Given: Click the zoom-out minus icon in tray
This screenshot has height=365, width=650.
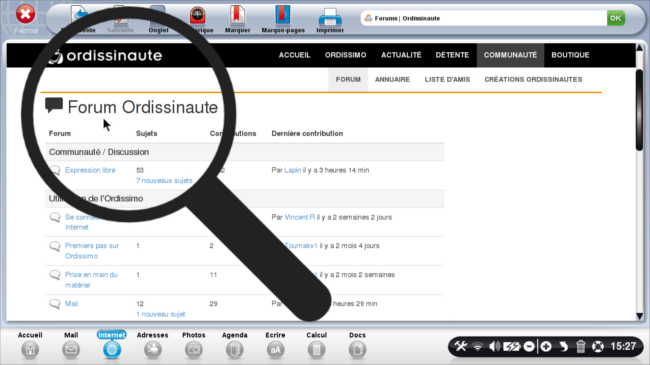Looking at the screenshot, I should 529,346.
